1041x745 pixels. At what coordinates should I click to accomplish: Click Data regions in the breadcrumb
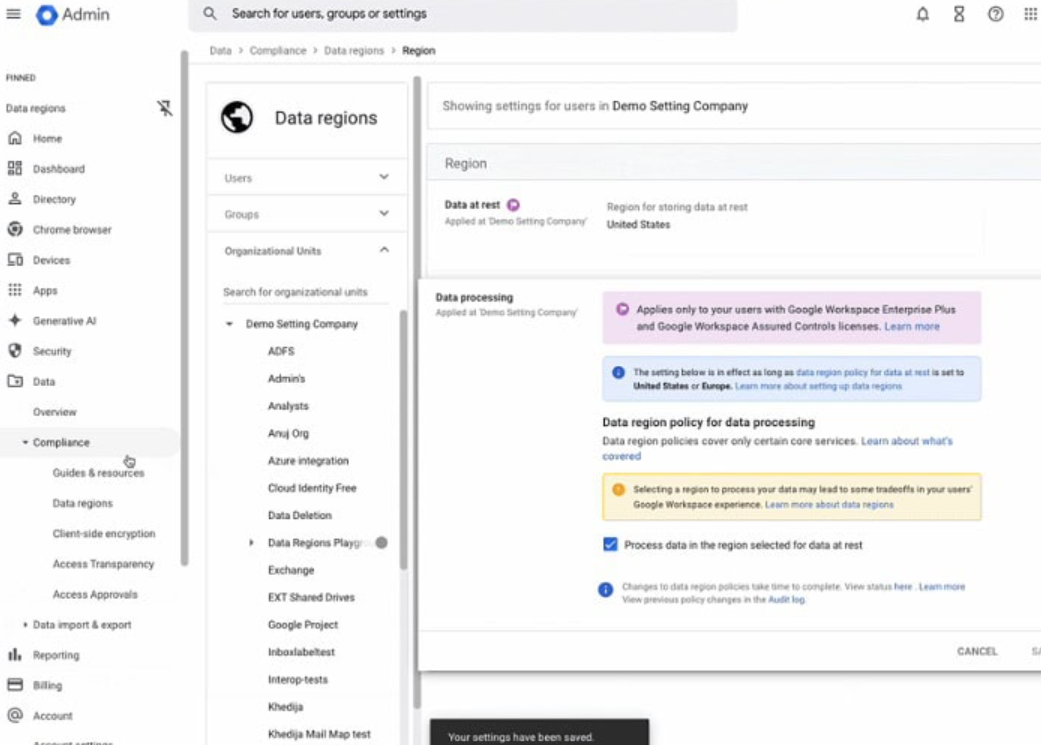click(354, 50)
